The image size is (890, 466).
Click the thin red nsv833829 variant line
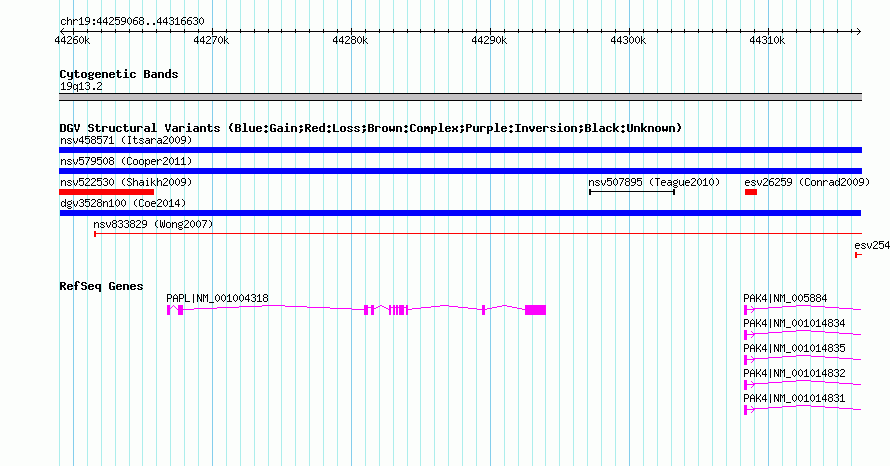(x=478, y=234)
